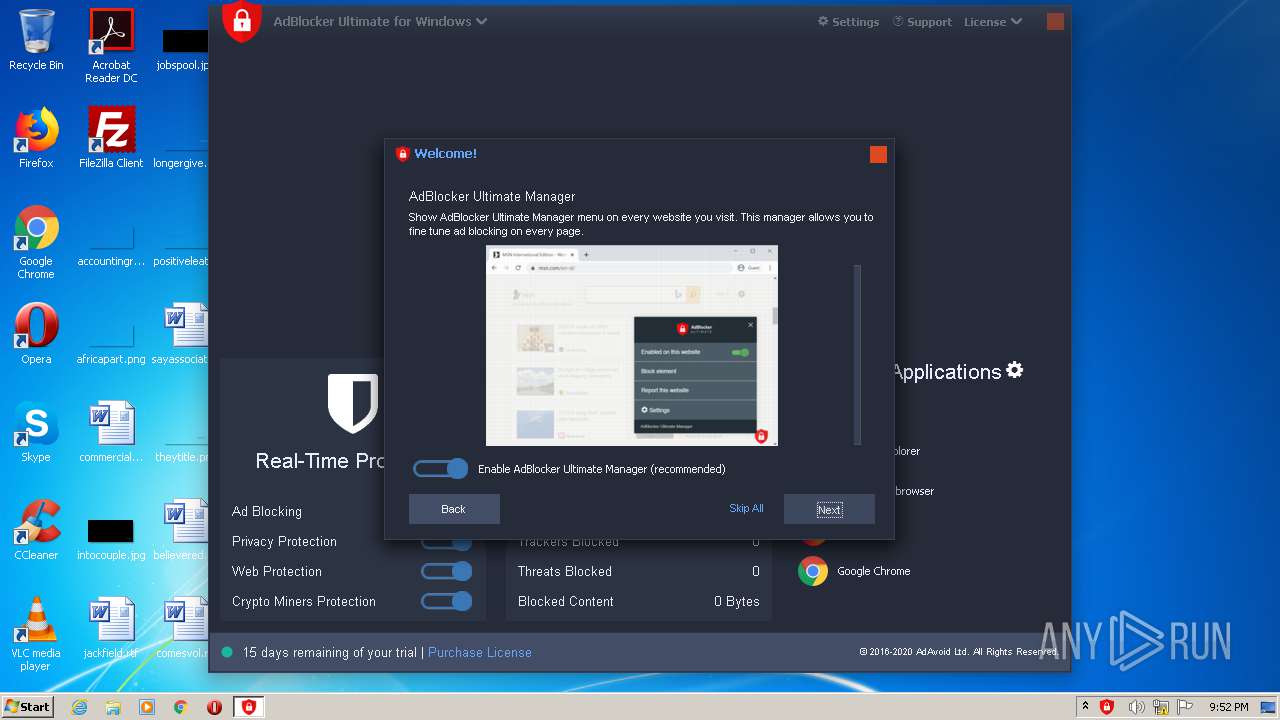Open the FileZilla Client desktop icon
1280x720 pixels.
[111, 138]
